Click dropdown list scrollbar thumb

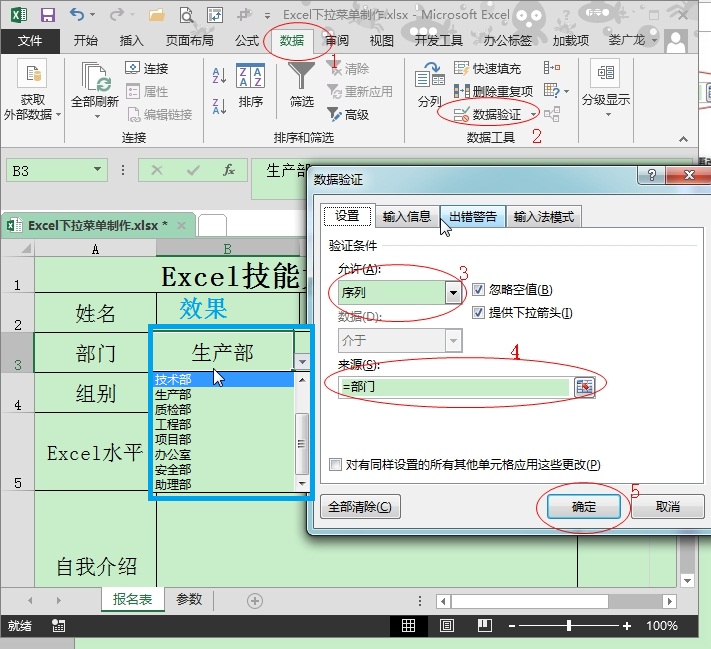[x=302, y=443]
